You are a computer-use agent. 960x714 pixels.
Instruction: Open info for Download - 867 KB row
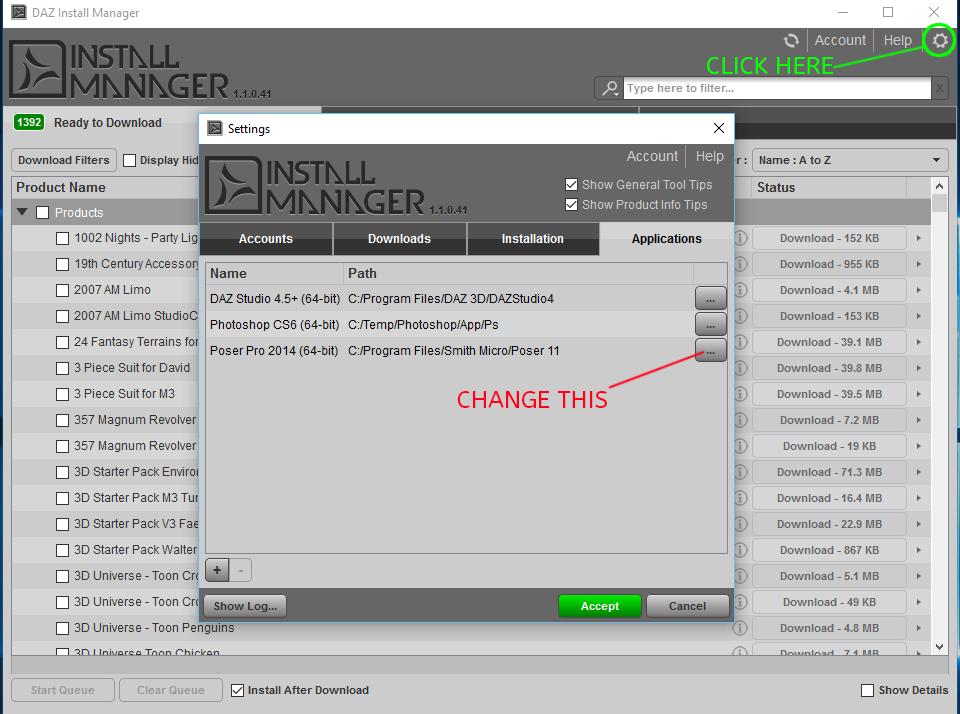point(740,550)
